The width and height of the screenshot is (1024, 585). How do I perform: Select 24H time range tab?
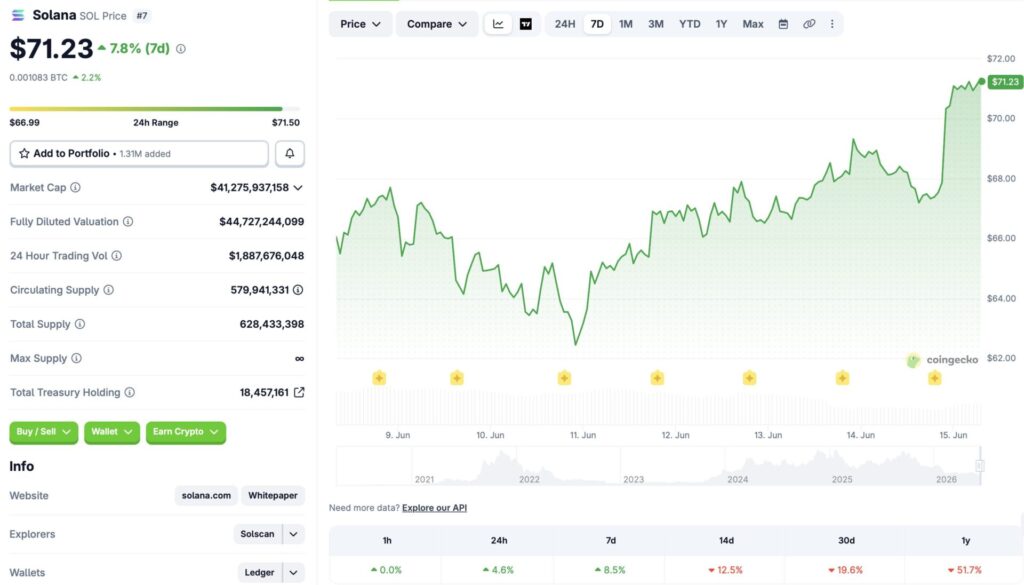click(x=565, y=24)
